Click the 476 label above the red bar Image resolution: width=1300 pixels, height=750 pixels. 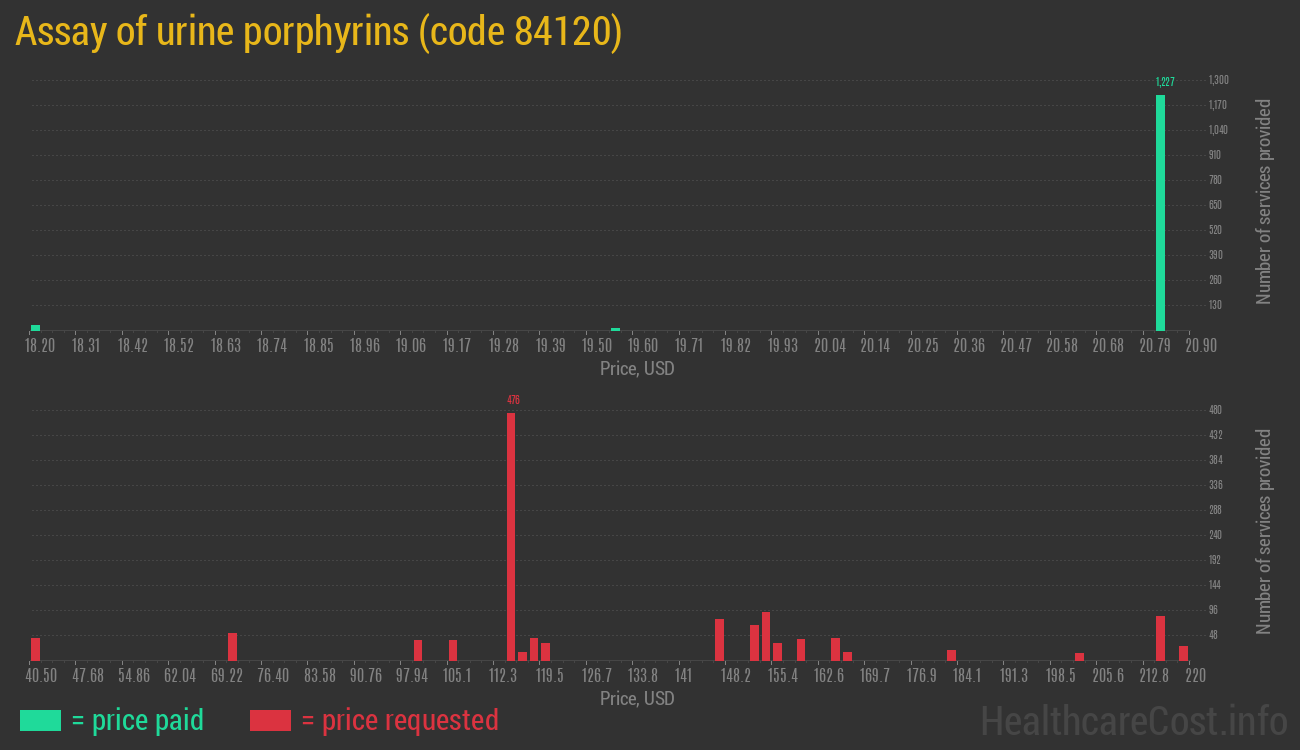(x=511, y=399)
